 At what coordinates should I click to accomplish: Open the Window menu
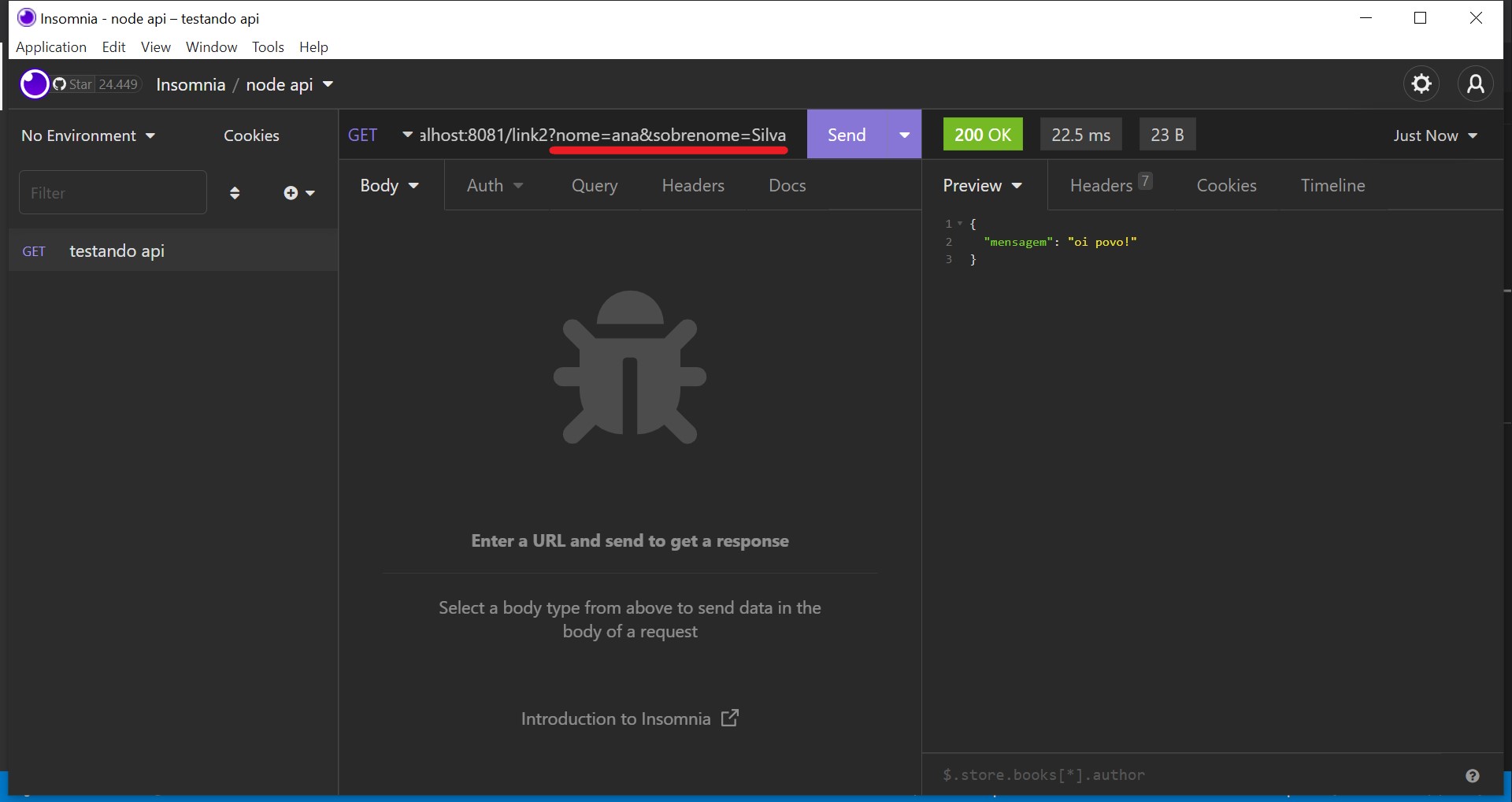coord(211,47)
